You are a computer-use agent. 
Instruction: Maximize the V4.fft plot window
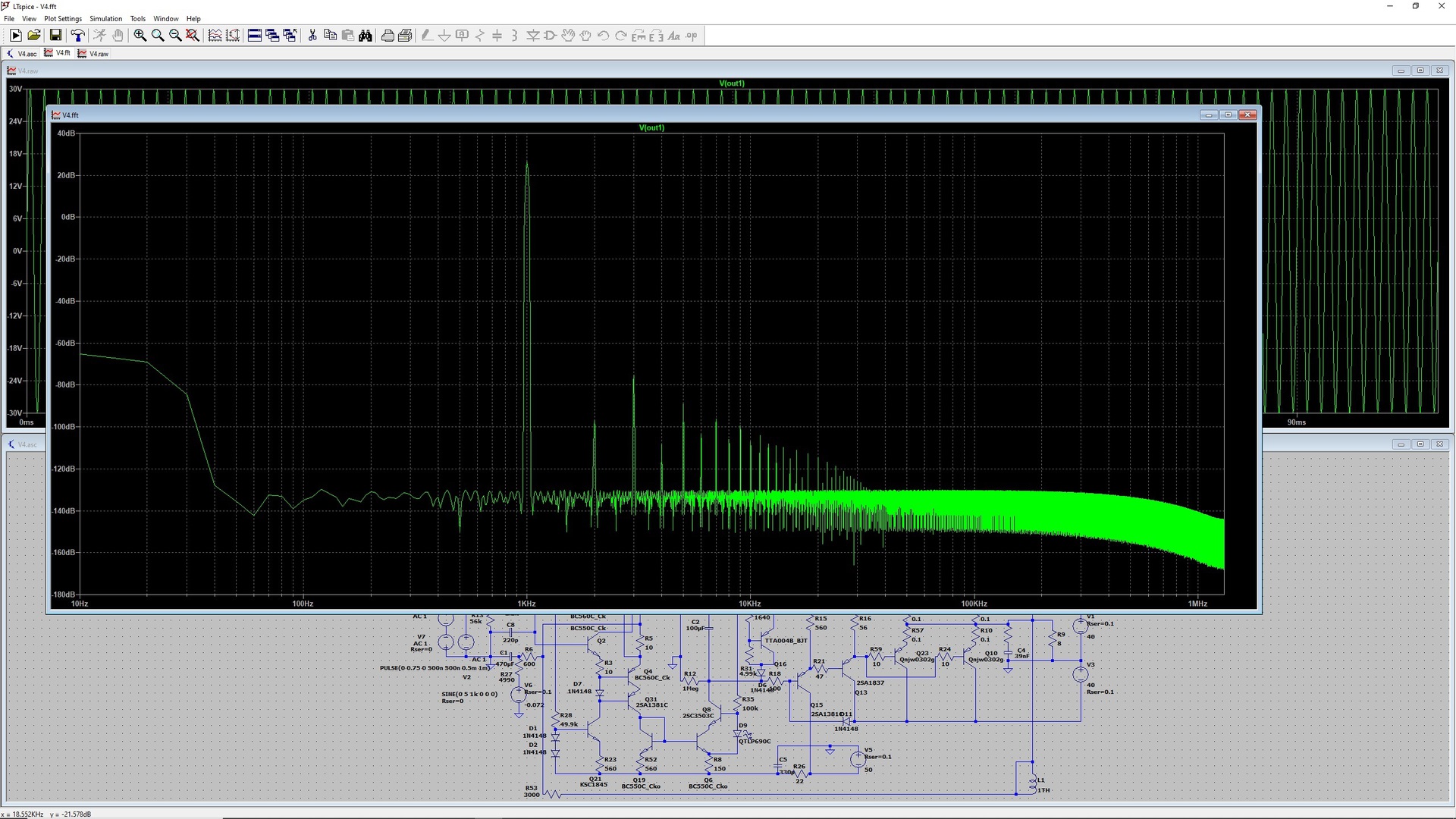click(x=1228, y=115)
